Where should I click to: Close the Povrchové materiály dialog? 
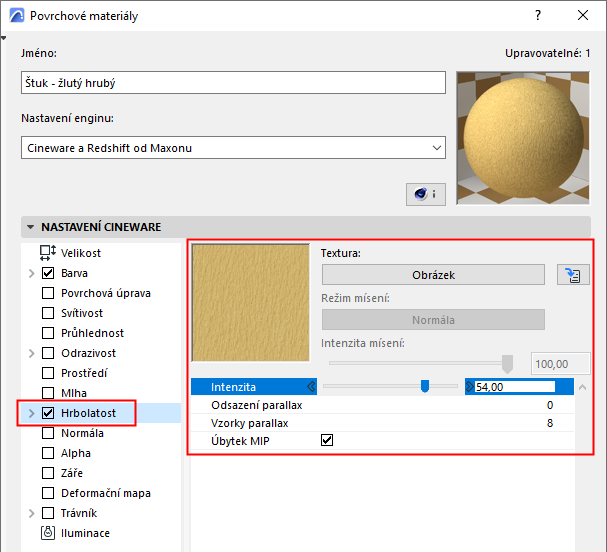[x=583, y=15]
